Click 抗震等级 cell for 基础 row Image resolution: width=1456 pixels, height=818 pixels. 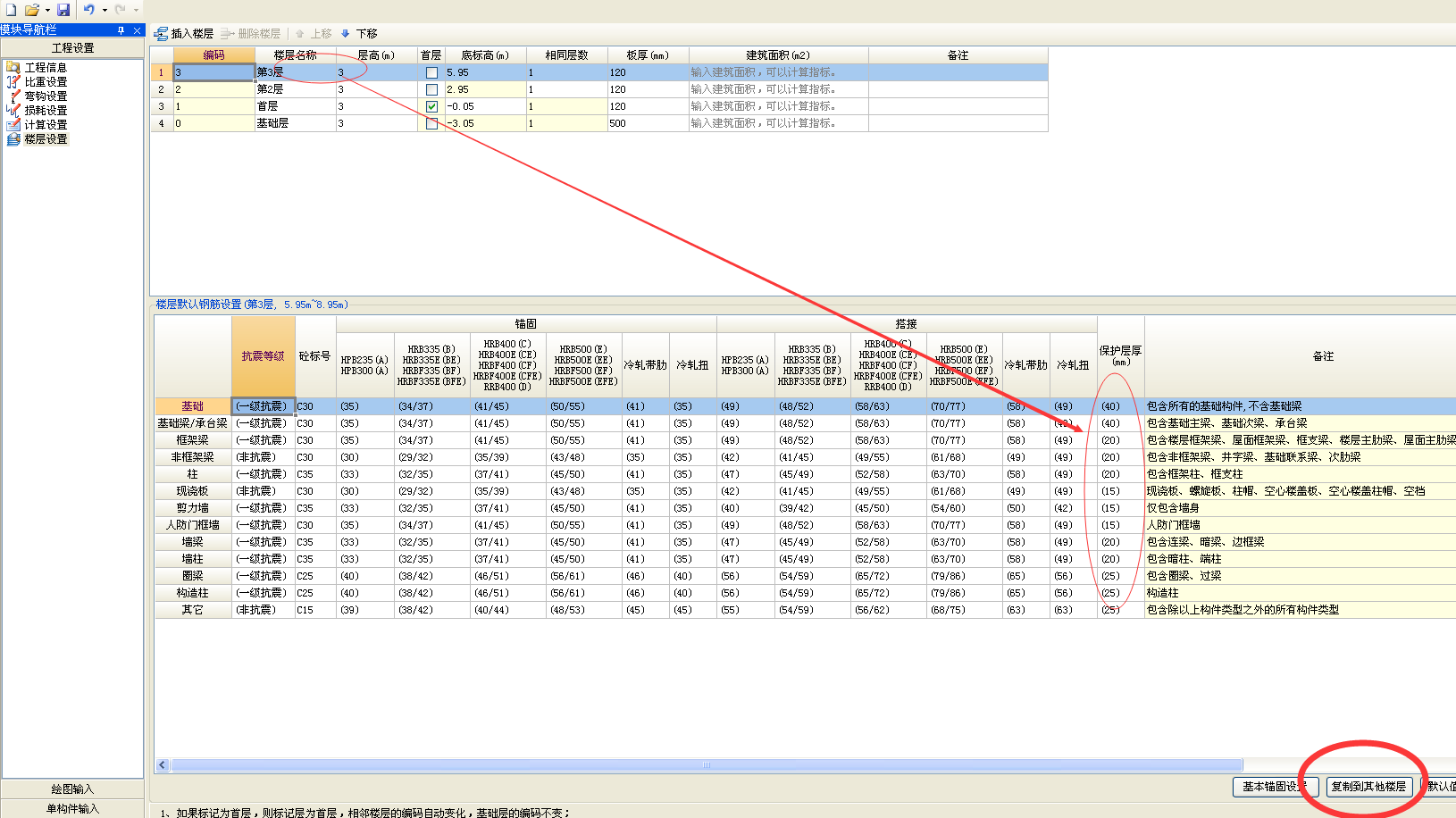point(263,406)
